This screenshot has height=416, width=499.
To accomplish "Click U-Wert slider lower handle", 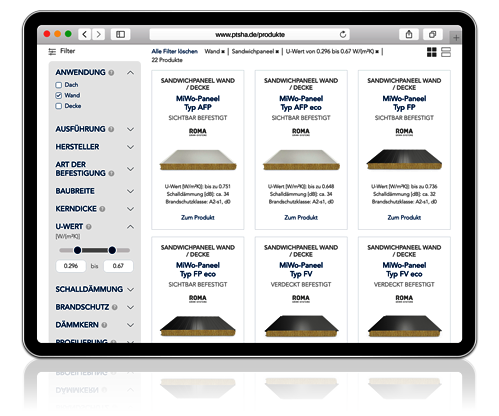I will click(77, 250).
